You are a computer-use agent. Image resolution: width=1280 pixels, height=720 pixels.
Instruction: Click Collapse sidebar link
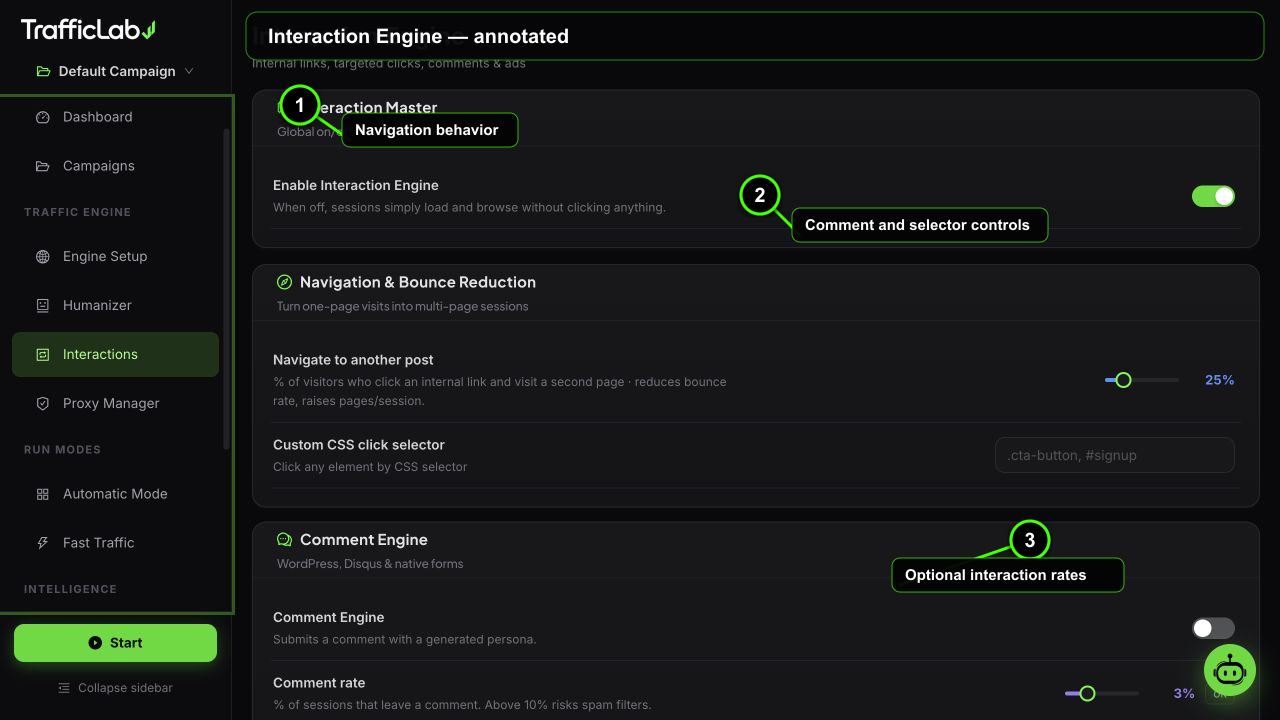point(115,688)
